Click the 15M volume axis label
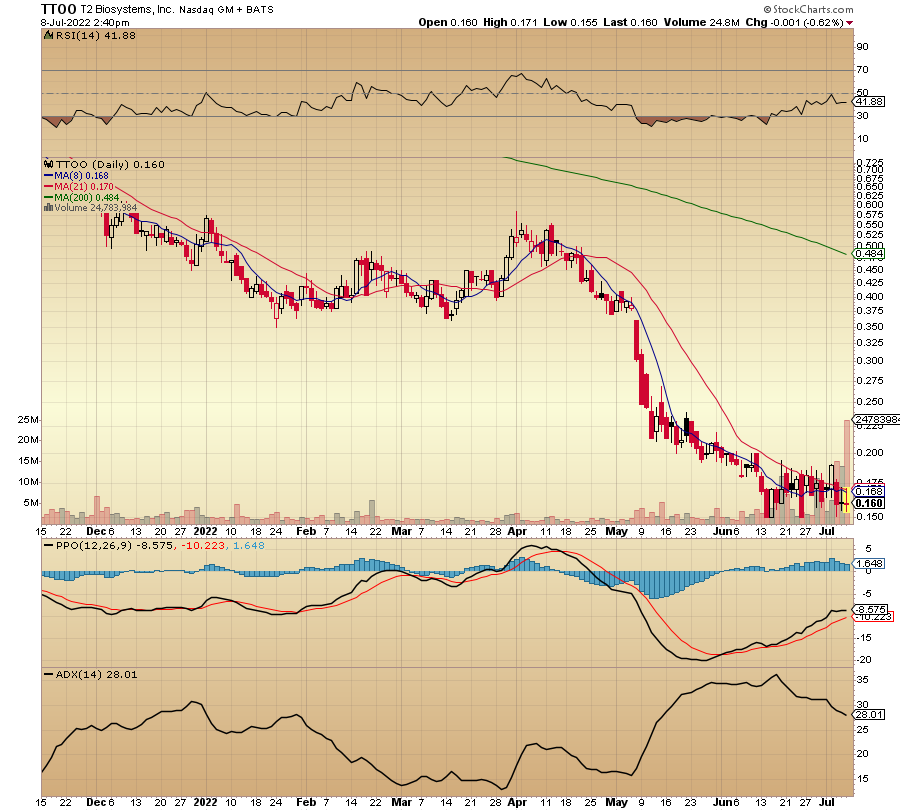This screenshot has height=811, width=900. pos(28,461)
